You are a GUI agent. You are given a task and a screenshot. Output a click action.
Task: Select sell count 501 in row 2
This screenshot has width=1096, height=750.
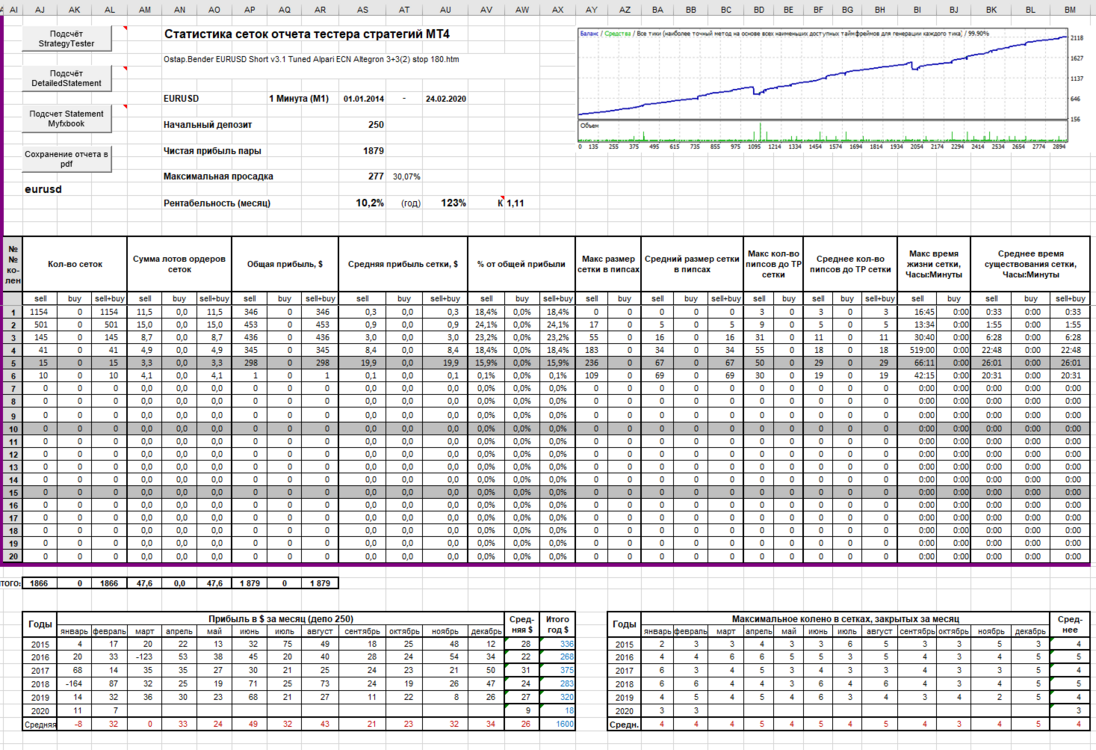click(x=40, y=324)
